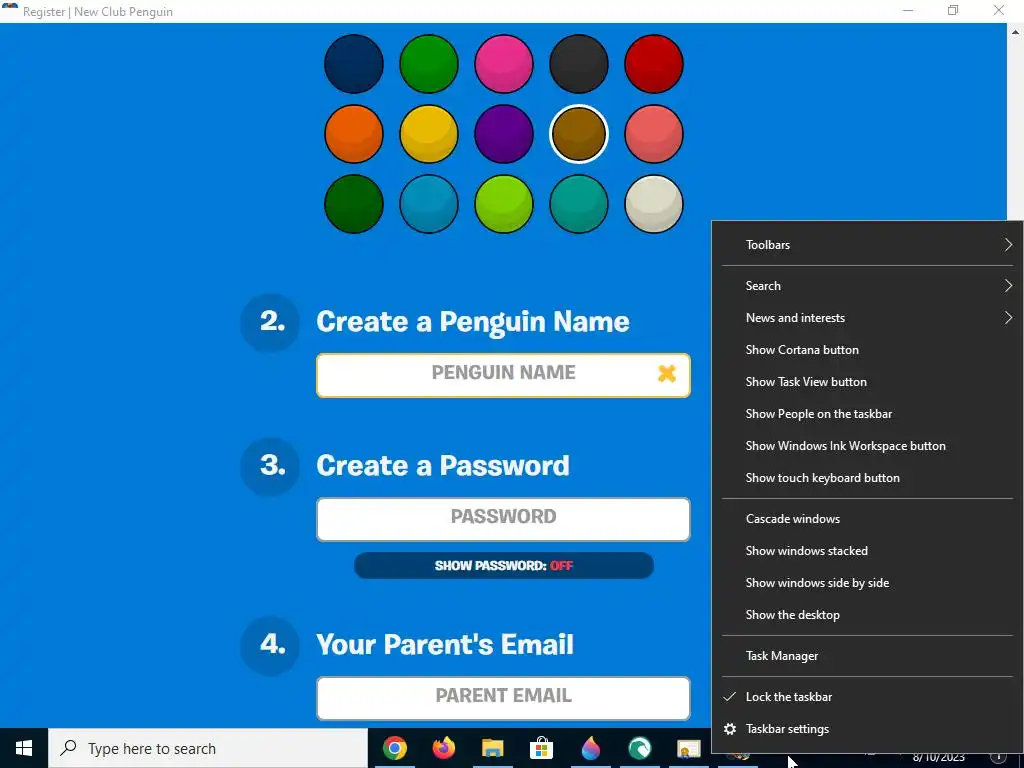
Task: Open the water-drop app in taskbar
Action: coord(590,748)
